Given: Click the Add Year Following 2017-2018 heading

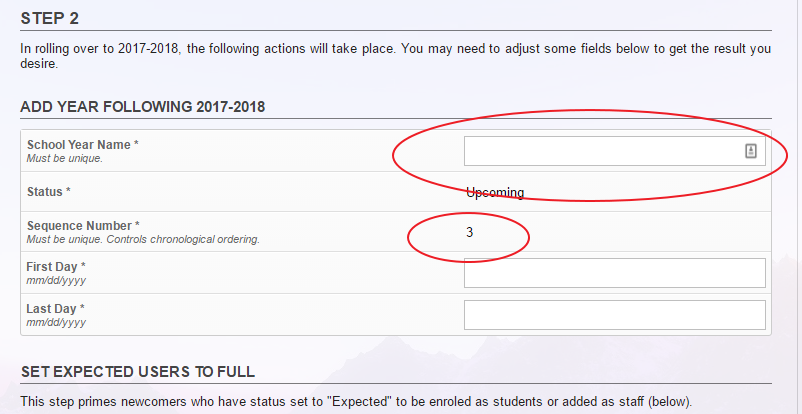Looking at the screenshot, I should tap(143, 107).
